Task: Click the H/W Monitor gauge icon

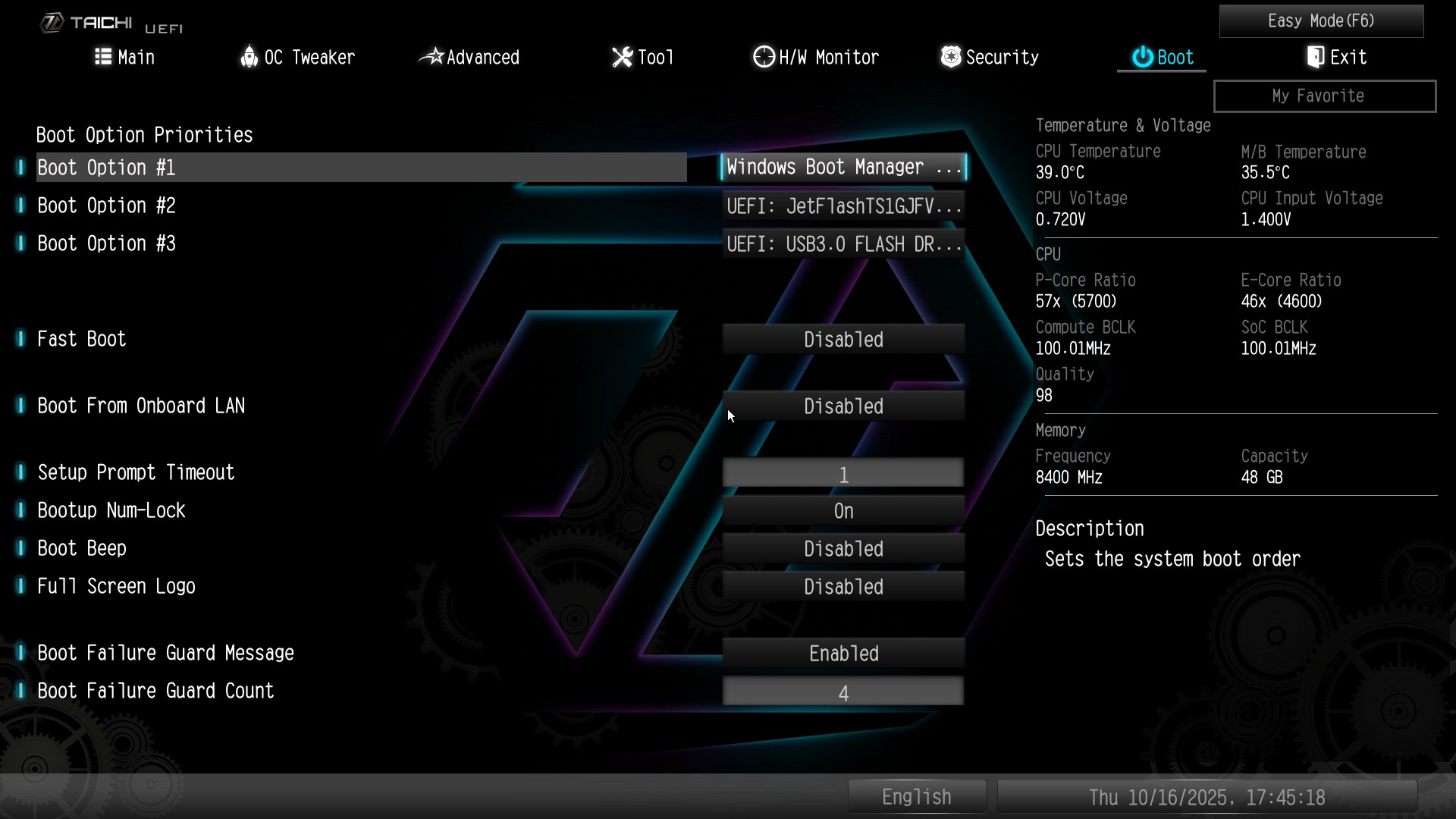Action: 764,57
